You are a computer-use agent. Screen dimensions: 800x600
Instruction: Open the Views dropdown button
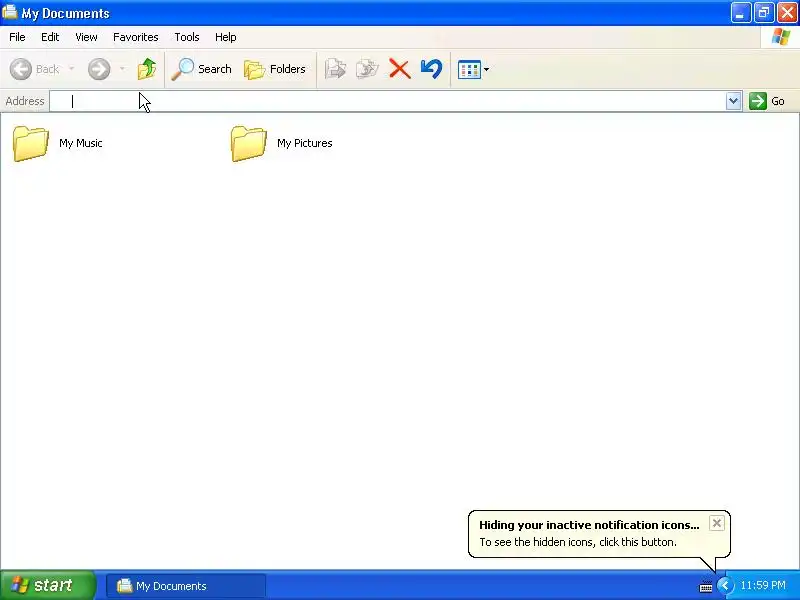coord(473,69)
